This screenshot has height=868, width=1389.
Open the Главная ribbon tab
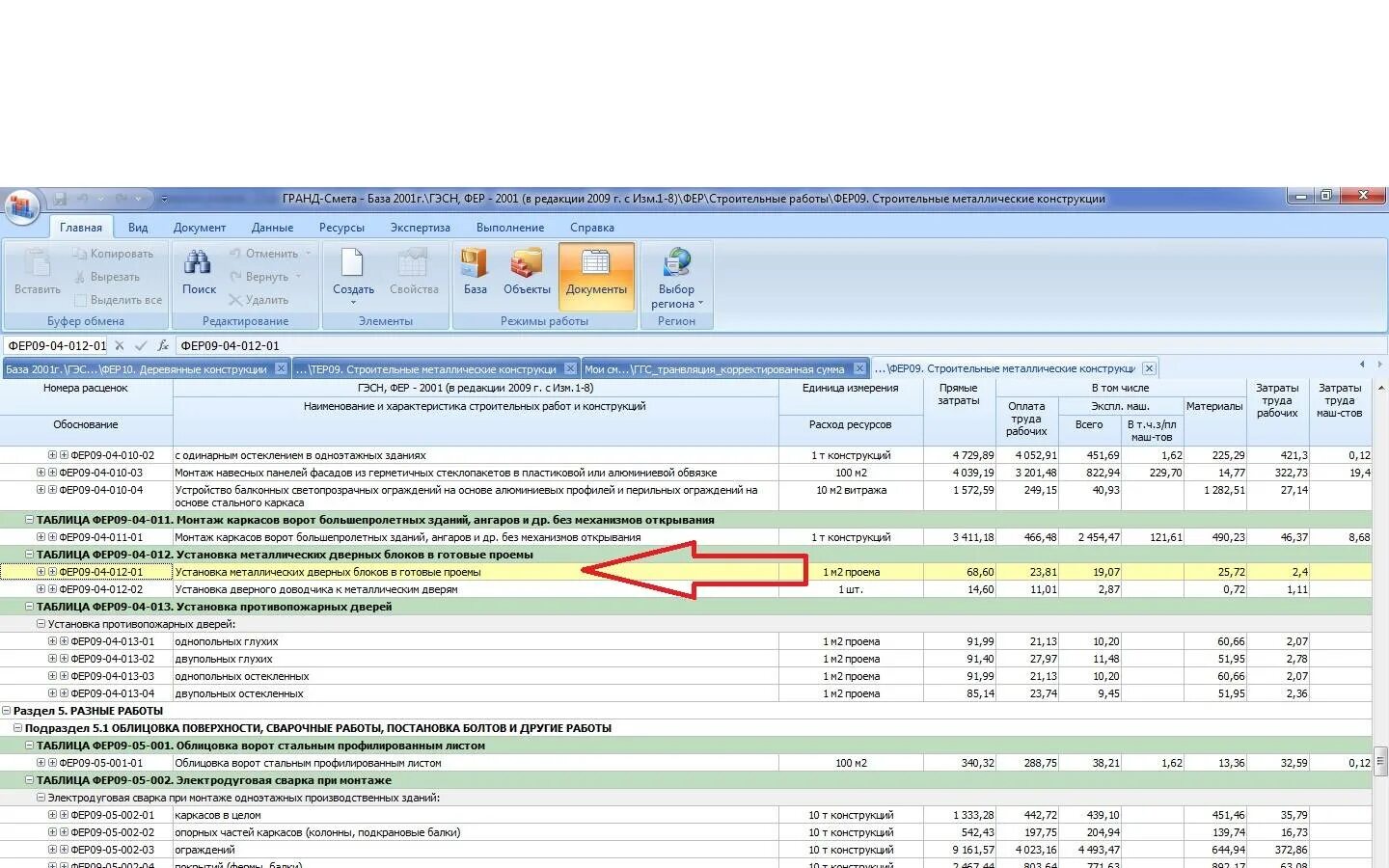81,228
